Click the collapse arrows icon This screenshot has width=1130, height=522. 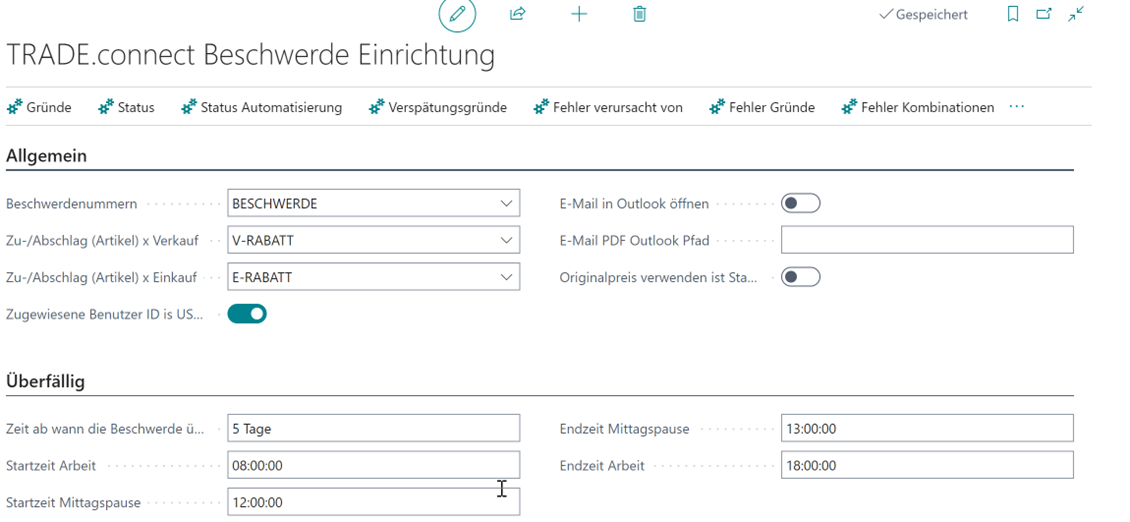tap(1076, 14)
